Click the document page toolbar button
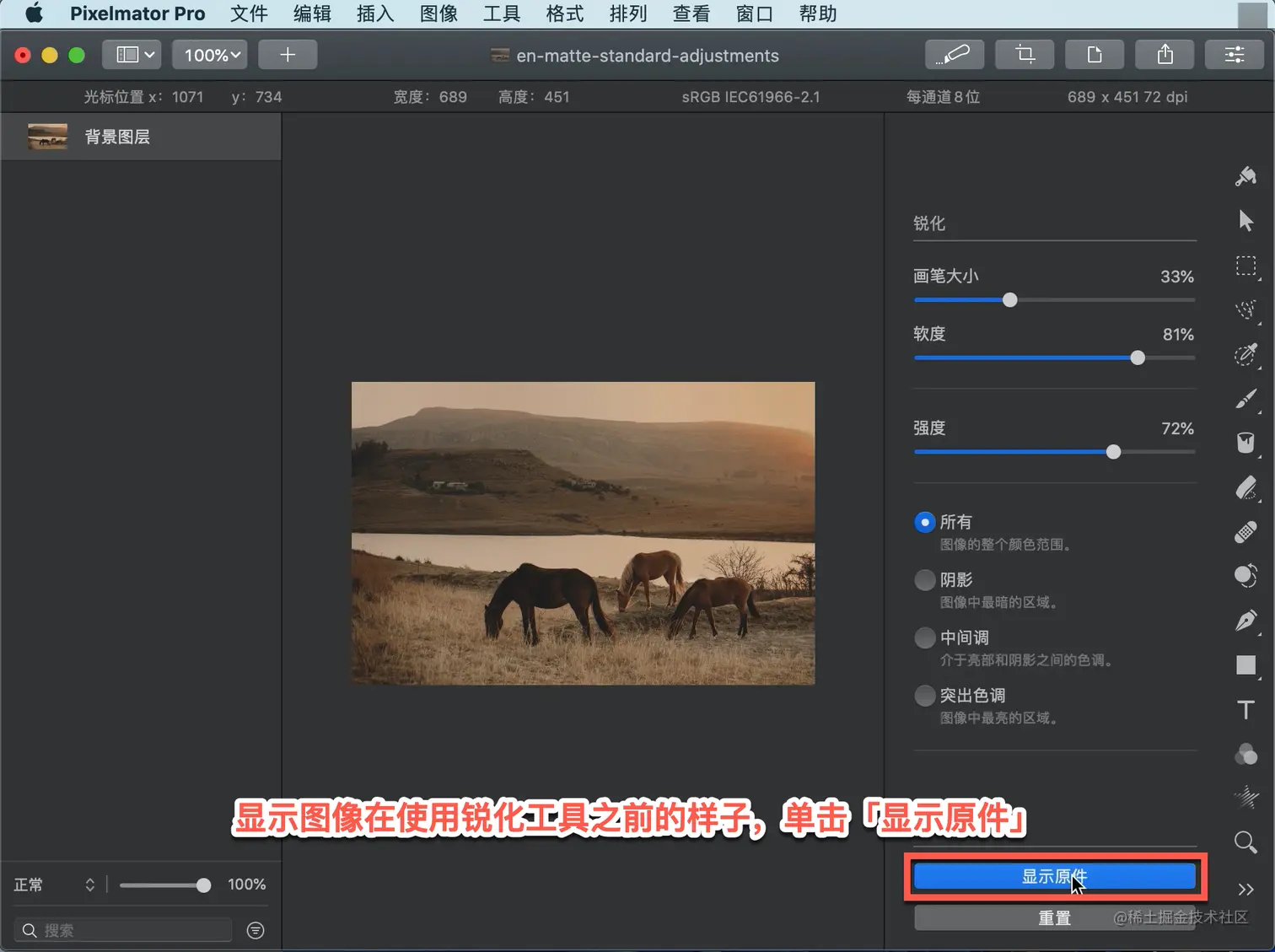Image resolution: width=1275 pixels, height=952 pixels. 1095,55
